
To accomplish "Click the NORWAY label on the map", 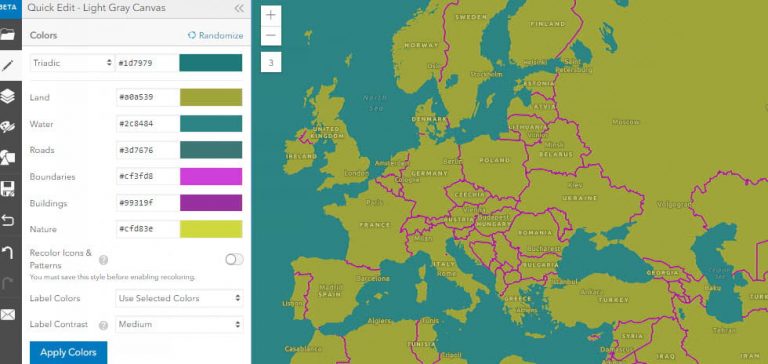I will click(422, 45).
